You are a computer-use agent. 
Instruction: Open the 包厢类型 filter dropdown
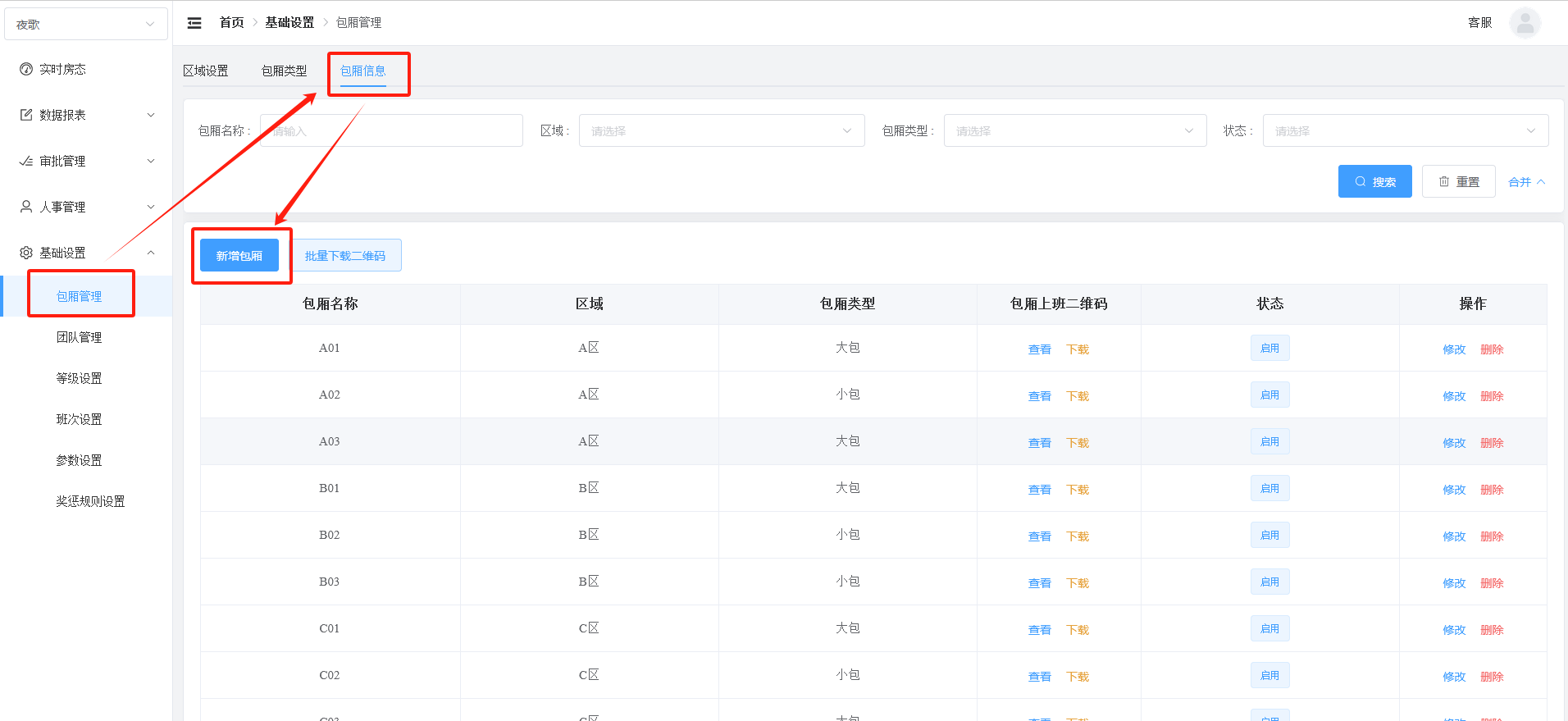(1075, 130)
